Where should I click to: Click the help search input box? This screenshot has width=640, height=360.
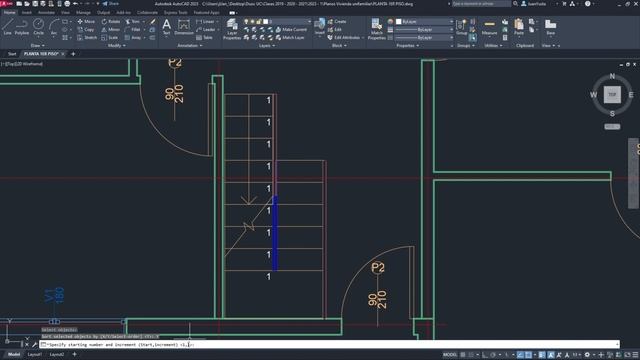481,4
